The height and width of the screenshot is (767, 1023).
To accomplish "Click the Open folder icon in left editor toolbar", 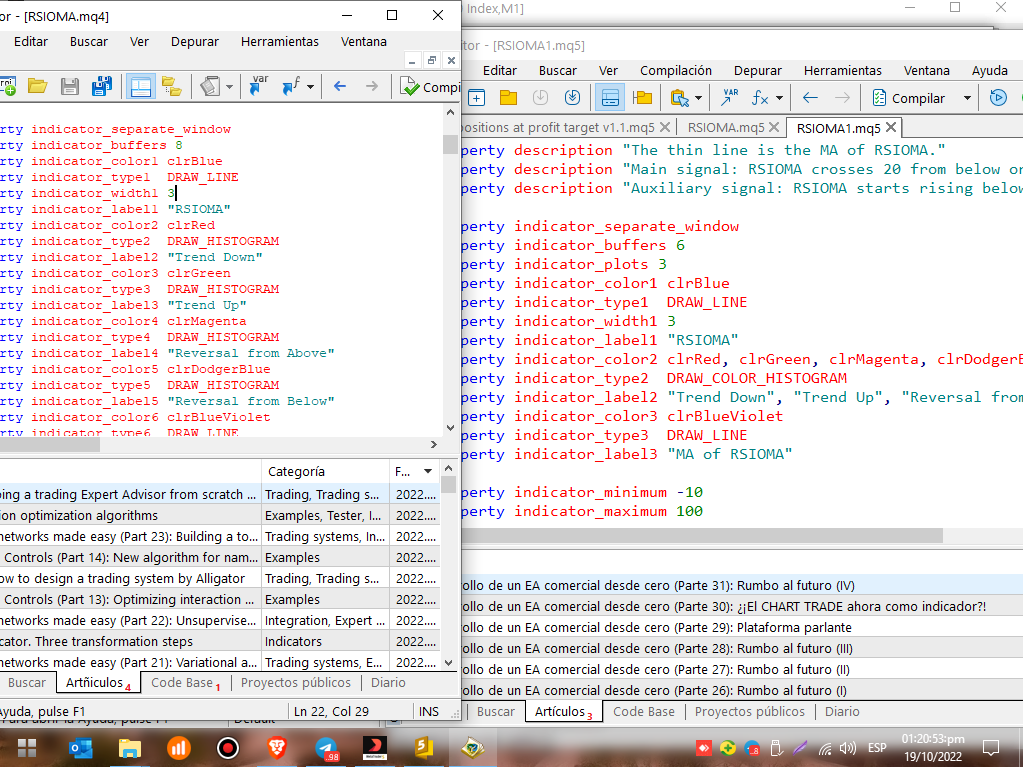I will pyautogui.click(x=37, y=87).
